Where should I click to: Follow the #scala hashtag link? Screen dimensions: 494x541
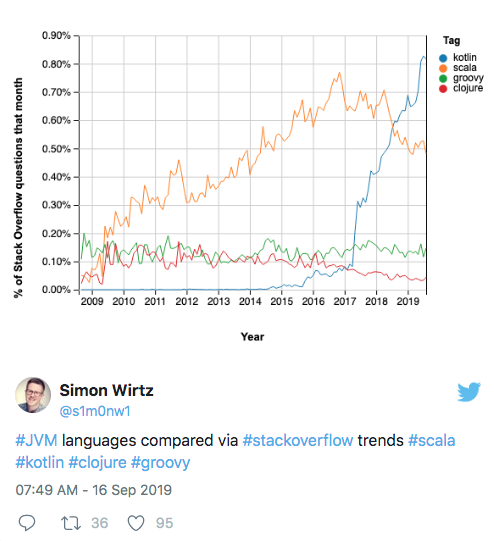432,441
